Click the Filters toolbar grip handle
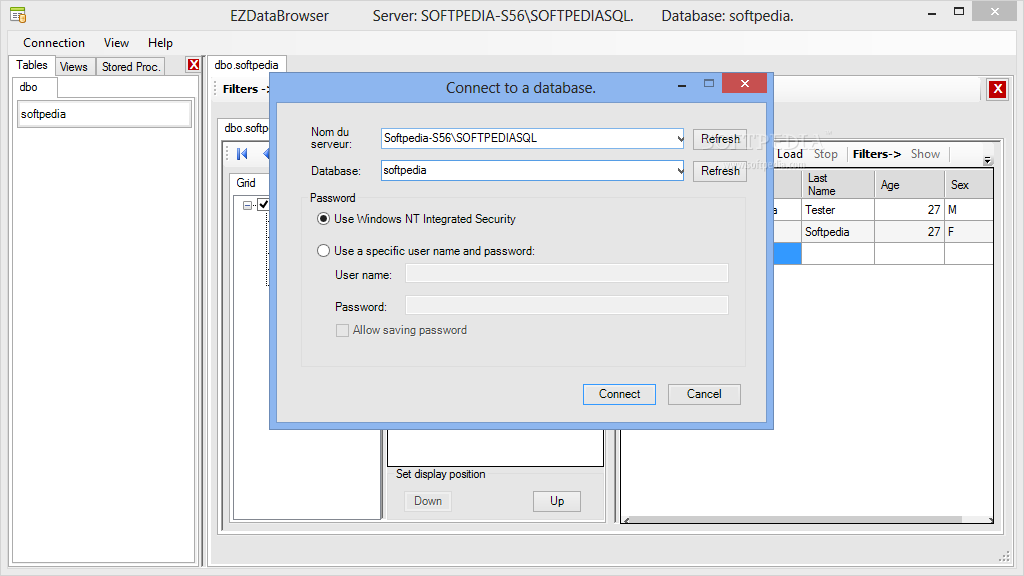 pos(216,89)
